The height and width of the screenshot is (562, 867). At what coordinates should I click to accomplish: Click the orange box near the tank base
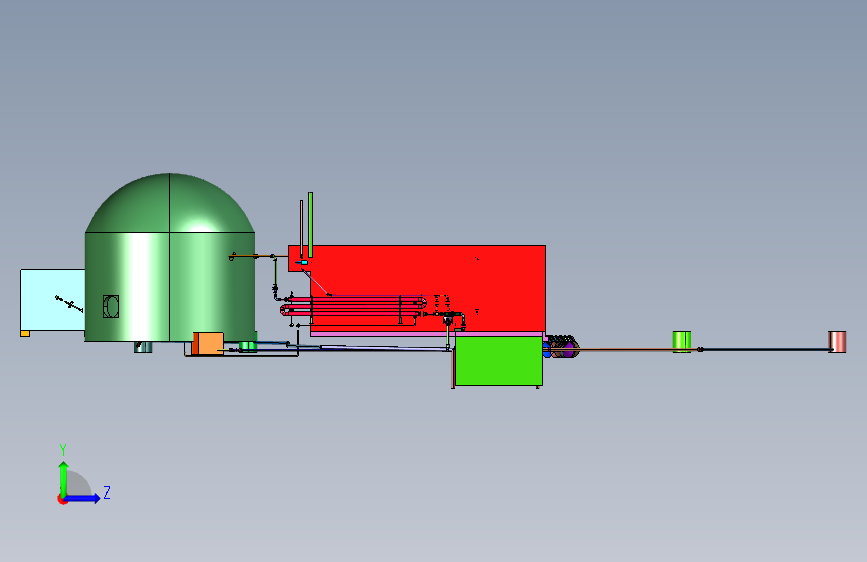coord(208,344)
